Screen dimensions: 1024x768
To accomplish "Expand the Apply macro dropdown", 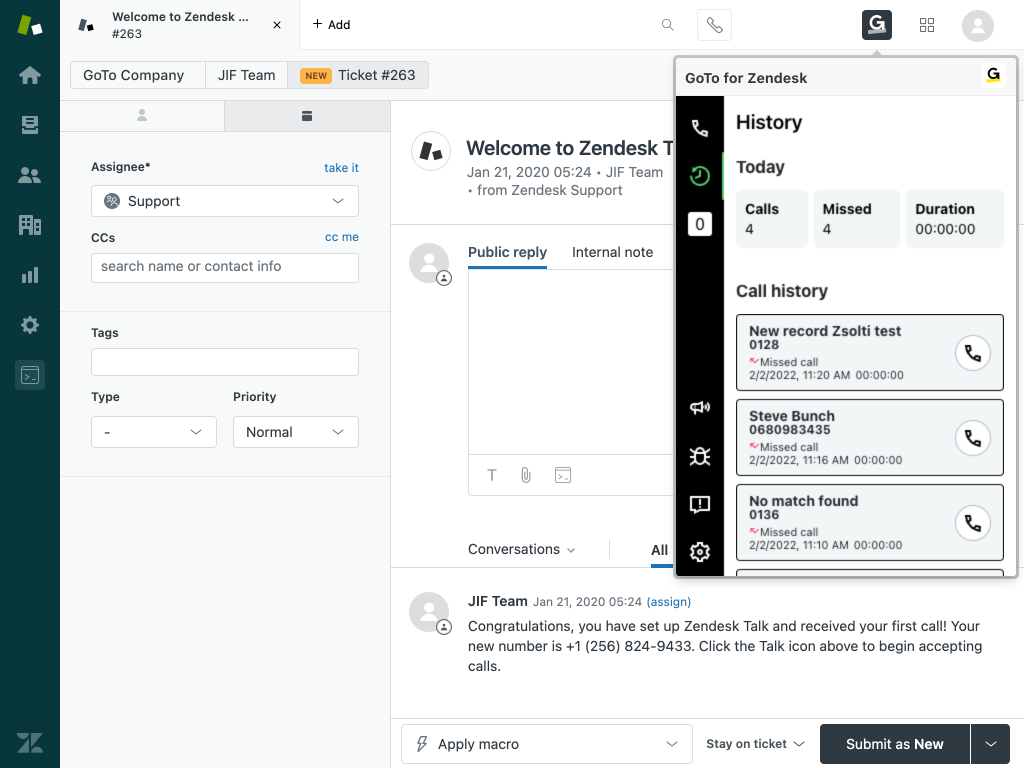I will (x=546, y=744).
